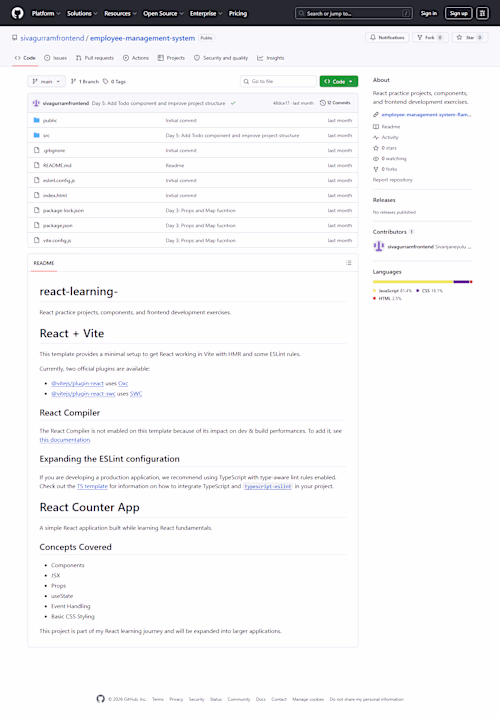
Task: Click the Go to file search field
Action: 278,82
